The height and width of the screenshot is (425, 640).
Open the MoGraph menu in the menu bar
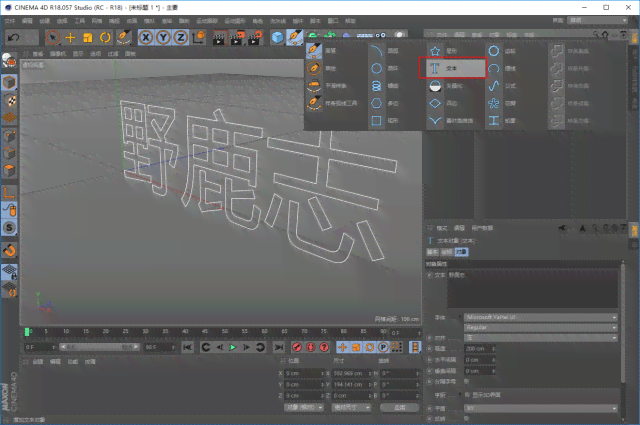[235, 21]
